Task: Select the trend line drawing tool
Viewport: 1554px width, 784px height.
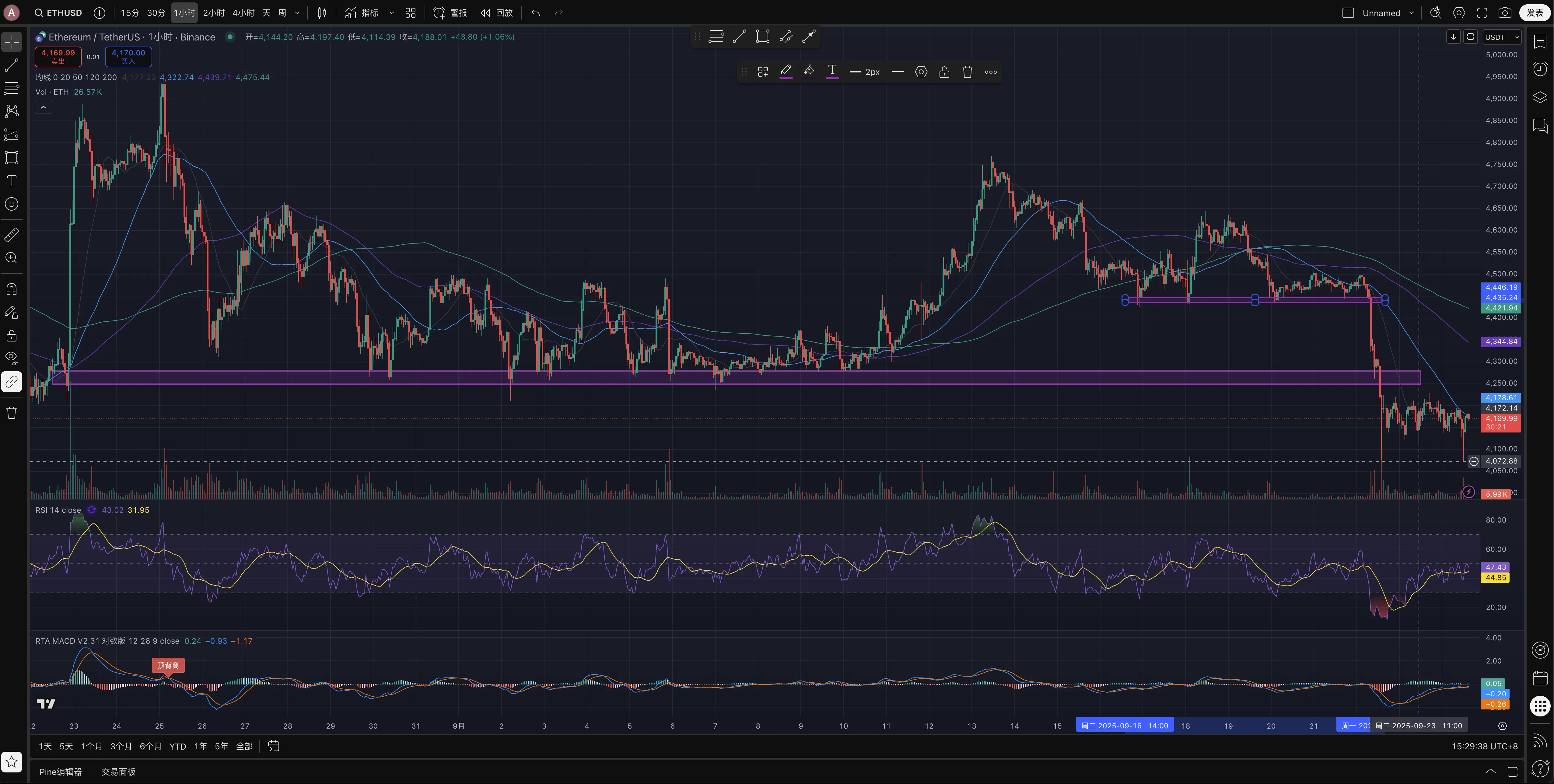Action: [x=12, y=65]
